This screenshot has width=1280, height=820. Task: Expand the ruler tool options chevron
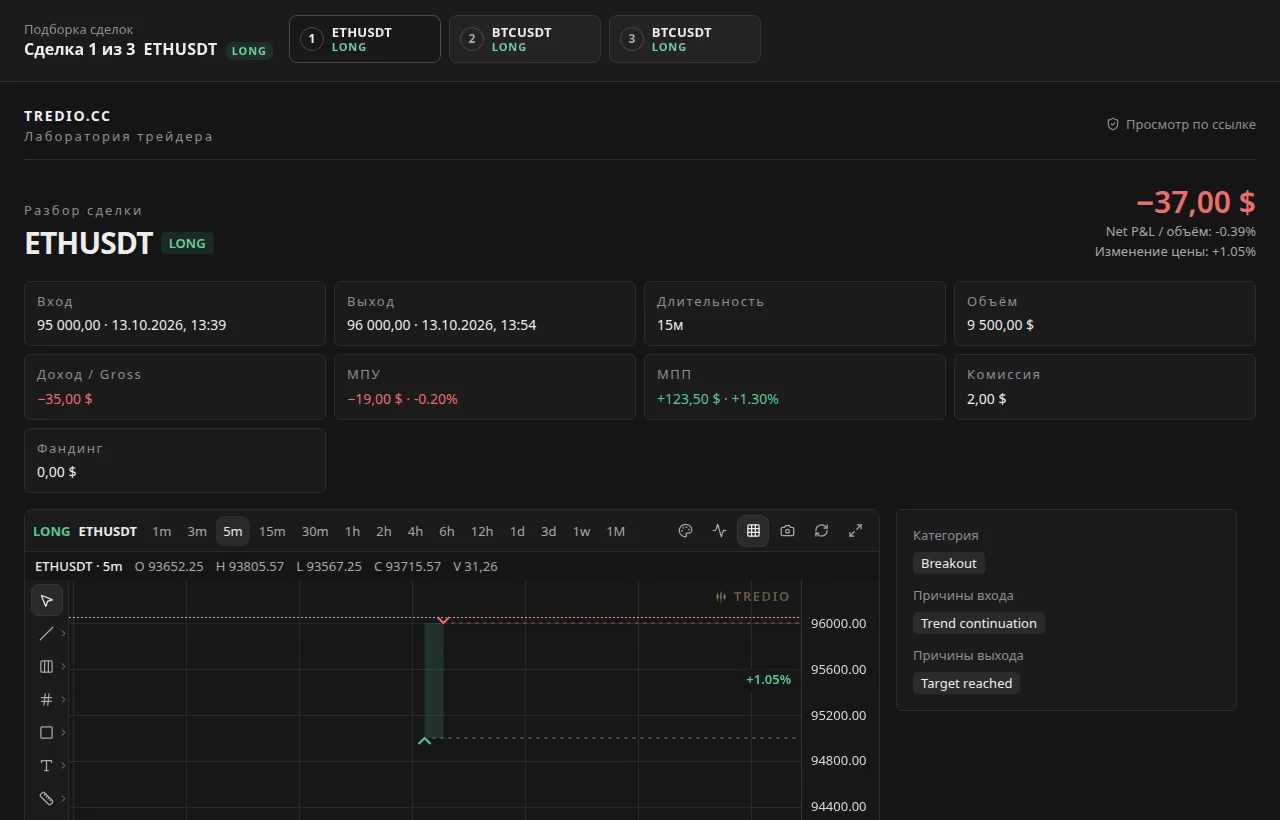(x=64, y=798)
